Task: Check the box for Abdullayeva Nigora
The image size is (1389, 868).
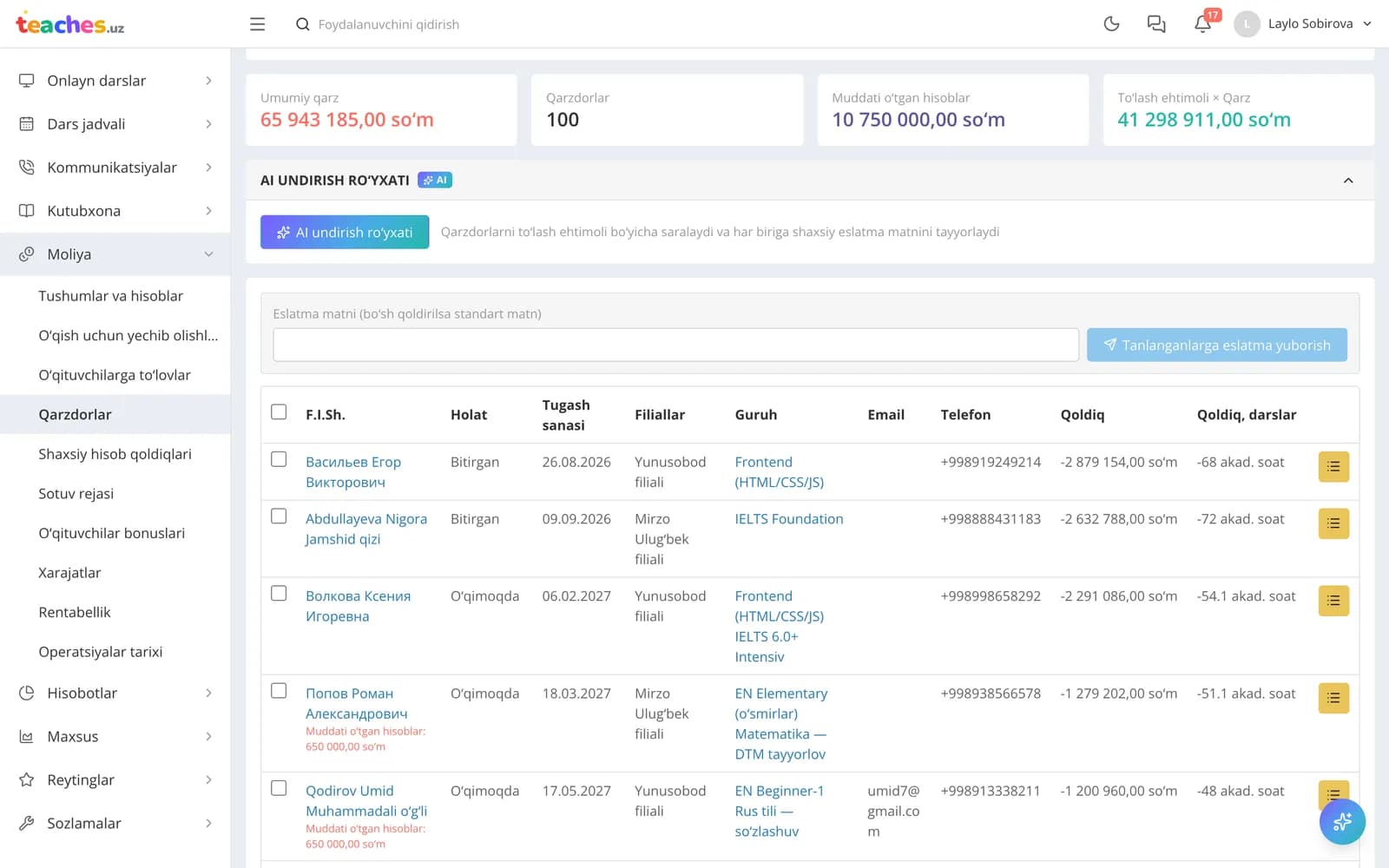Action: 279,516
